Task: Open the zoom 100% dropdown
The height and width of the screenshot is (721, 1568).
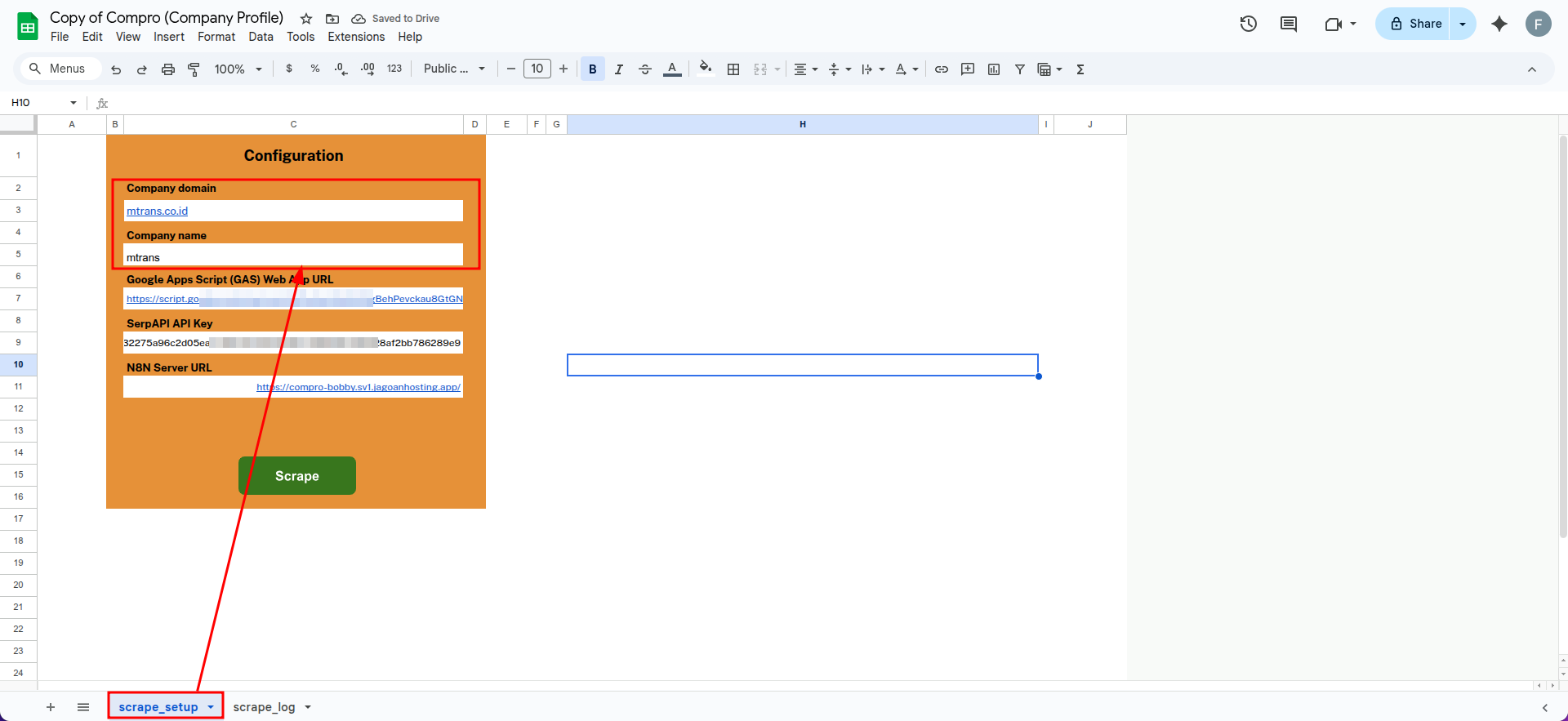Action: point(238,69)
